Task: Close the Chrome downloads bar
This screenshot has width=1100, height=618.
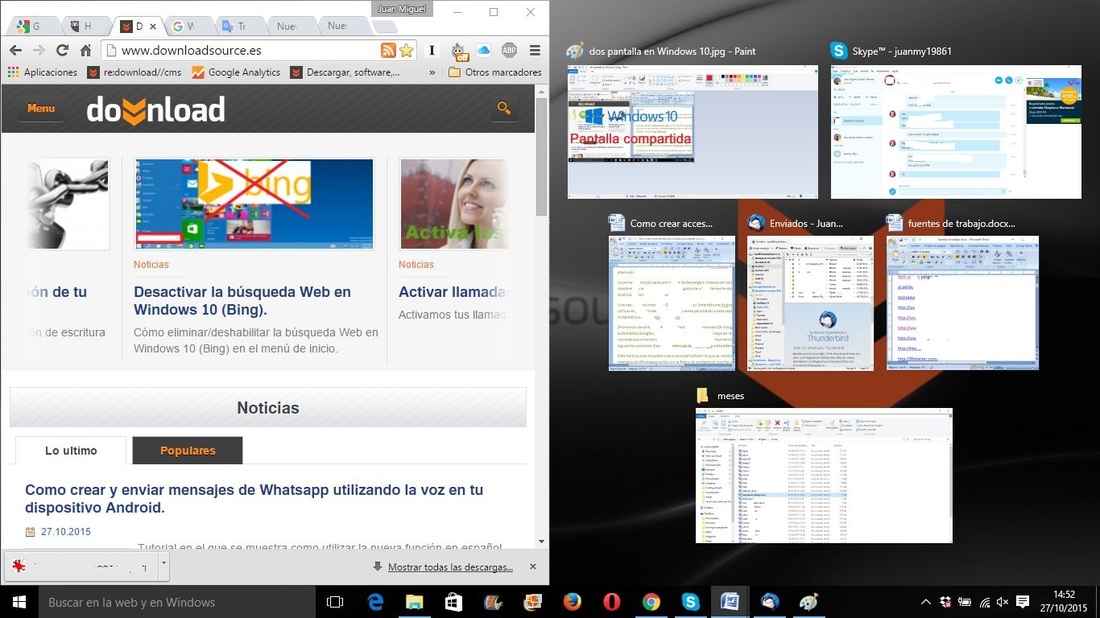Action: click(532, 566)
